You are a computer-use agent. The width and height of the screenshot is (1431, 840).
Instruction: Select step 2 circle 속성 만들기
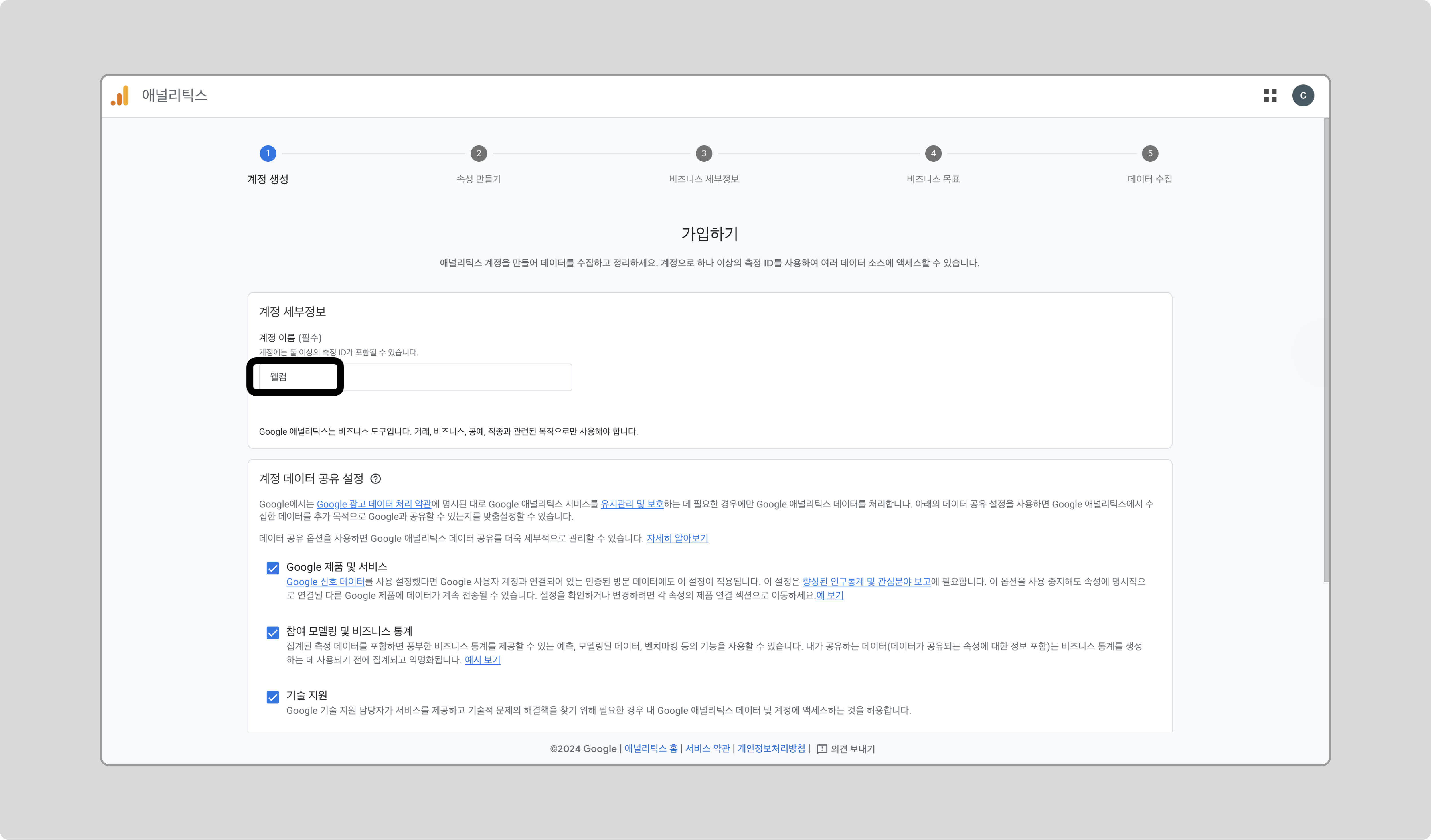click(479, 153)
